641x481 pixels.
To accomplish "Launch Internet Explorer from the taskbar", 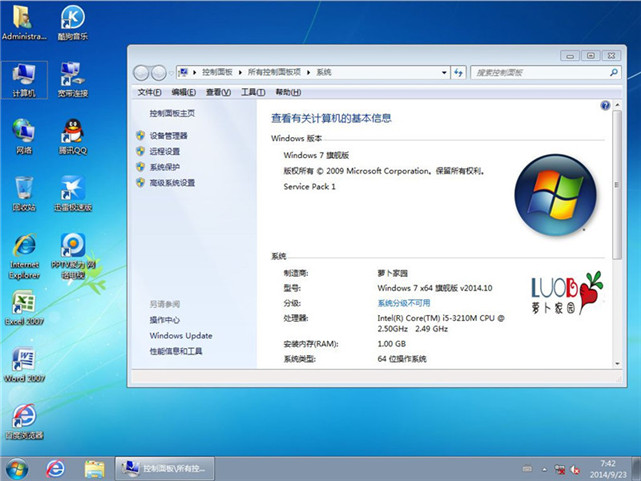I will [55, 469].
